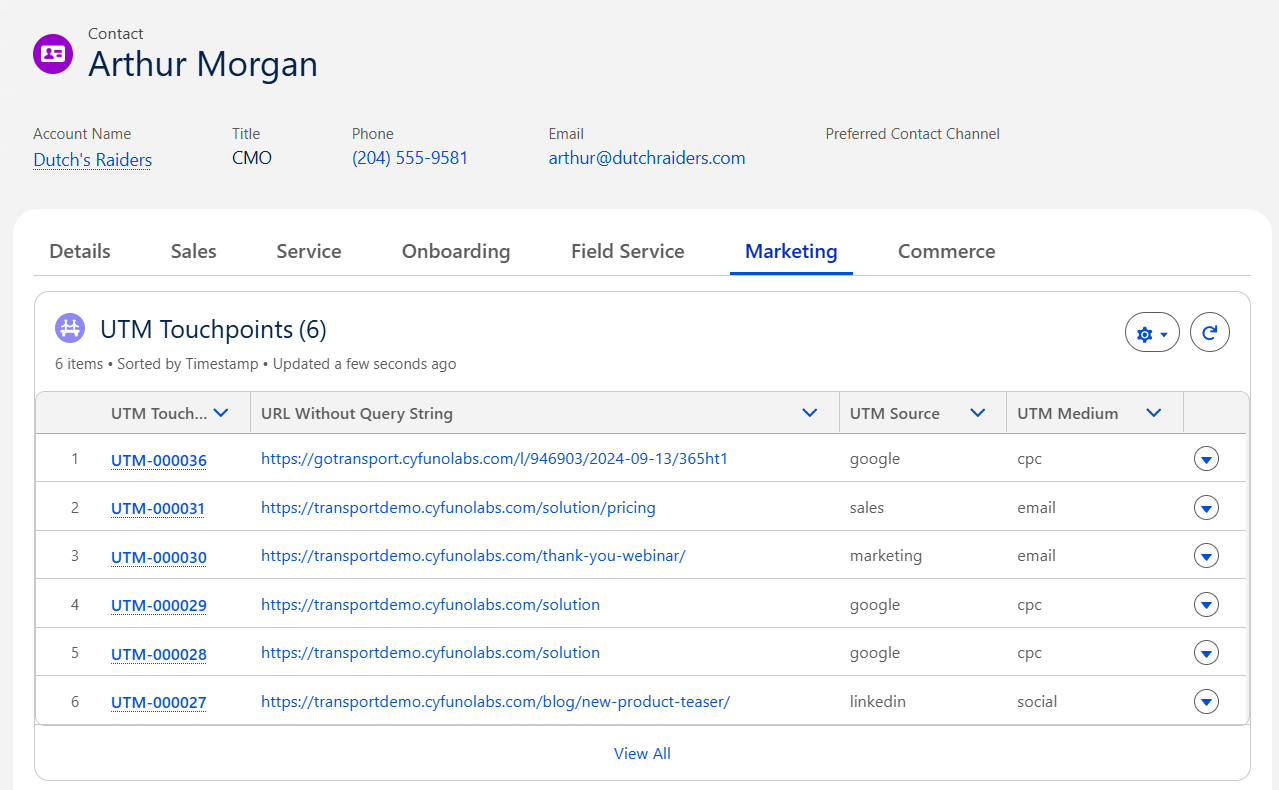
Task: Open record UTM-000030
Action: [x=159, y=557]
